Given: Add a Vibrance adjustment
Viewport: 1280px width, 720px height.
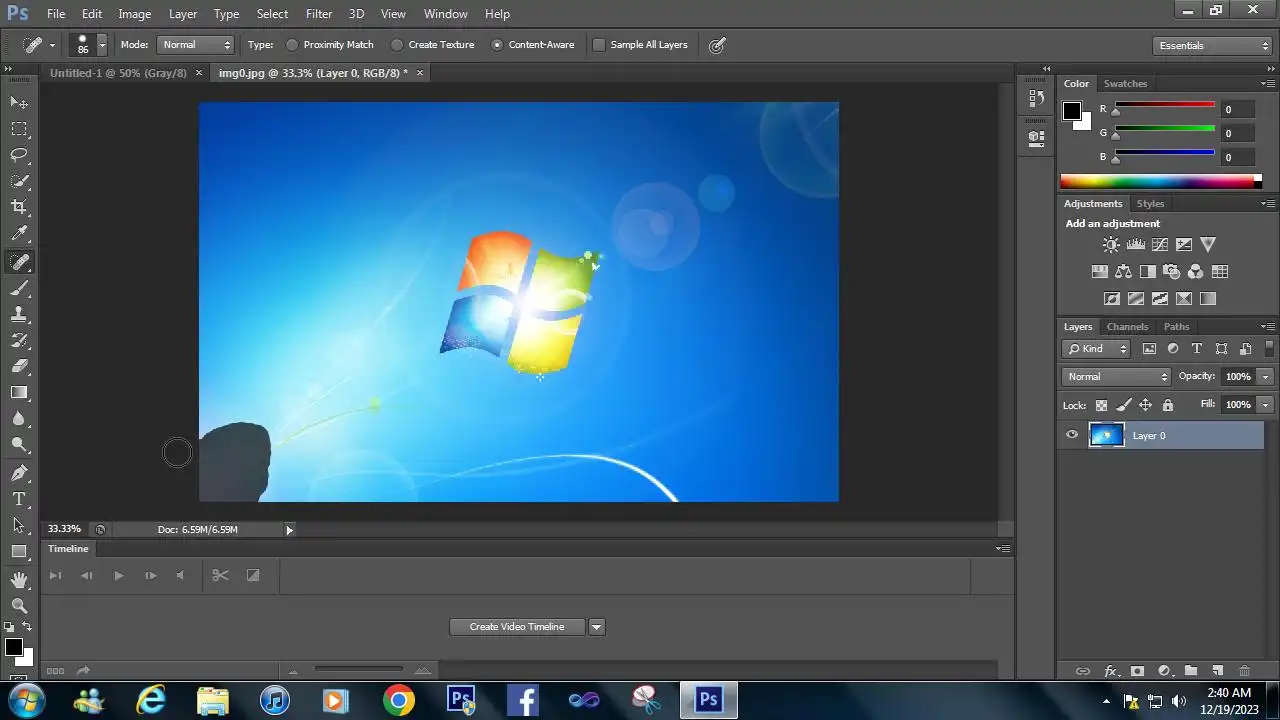Looking at the screenshot, I should click(x=1208, y=244).
